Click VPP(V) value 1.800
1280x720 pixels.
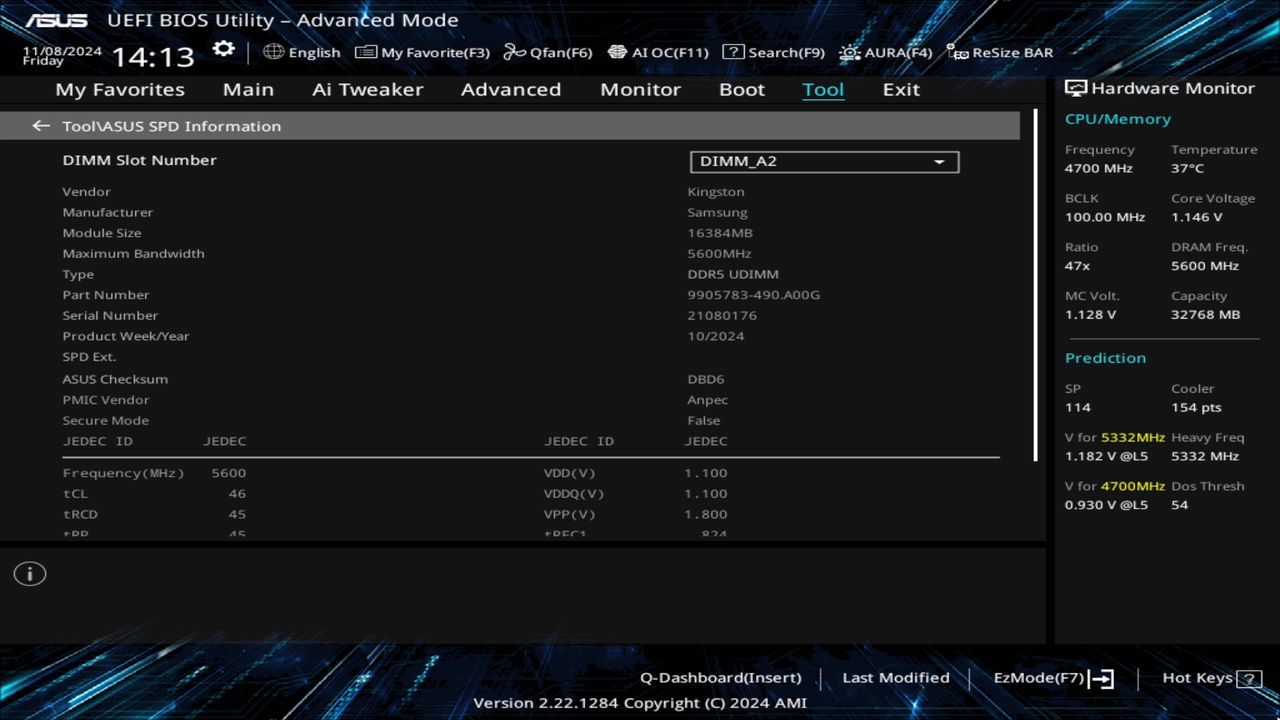(706, 514)
